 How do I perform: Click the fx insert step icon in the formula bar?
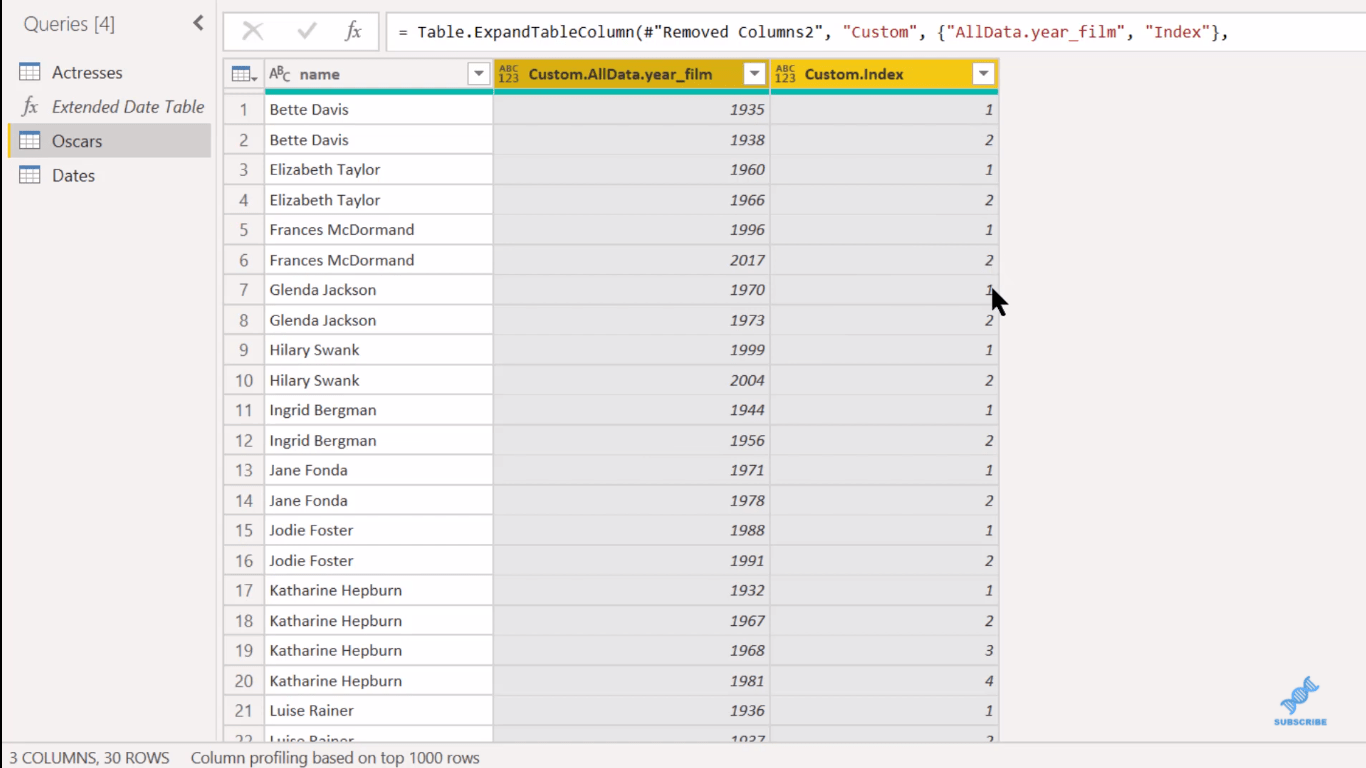tap(353, 32)
